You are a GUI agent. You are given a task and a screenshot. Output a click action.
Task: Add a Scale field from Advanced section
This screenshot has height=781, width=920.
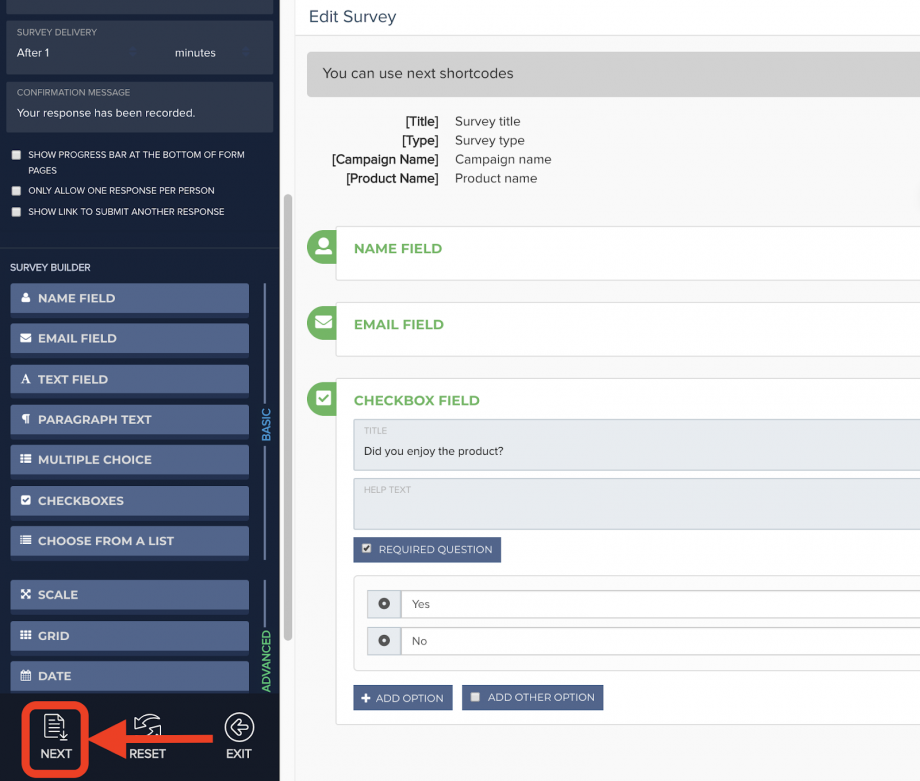point(129,595)
